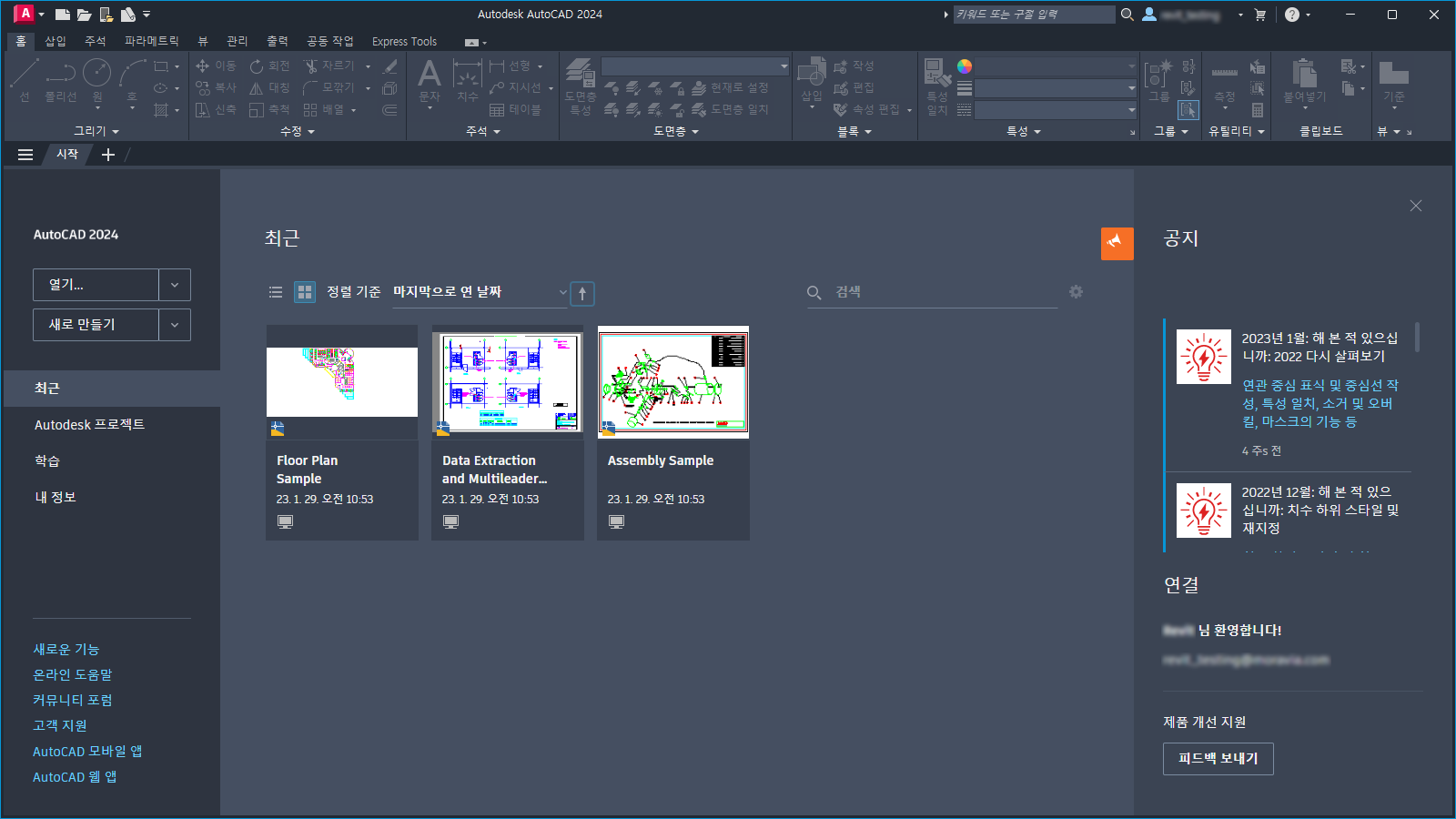Expand the 그리기 panel
The image size is (1456, 819).
pyautogui.click(x=96, y=131)
